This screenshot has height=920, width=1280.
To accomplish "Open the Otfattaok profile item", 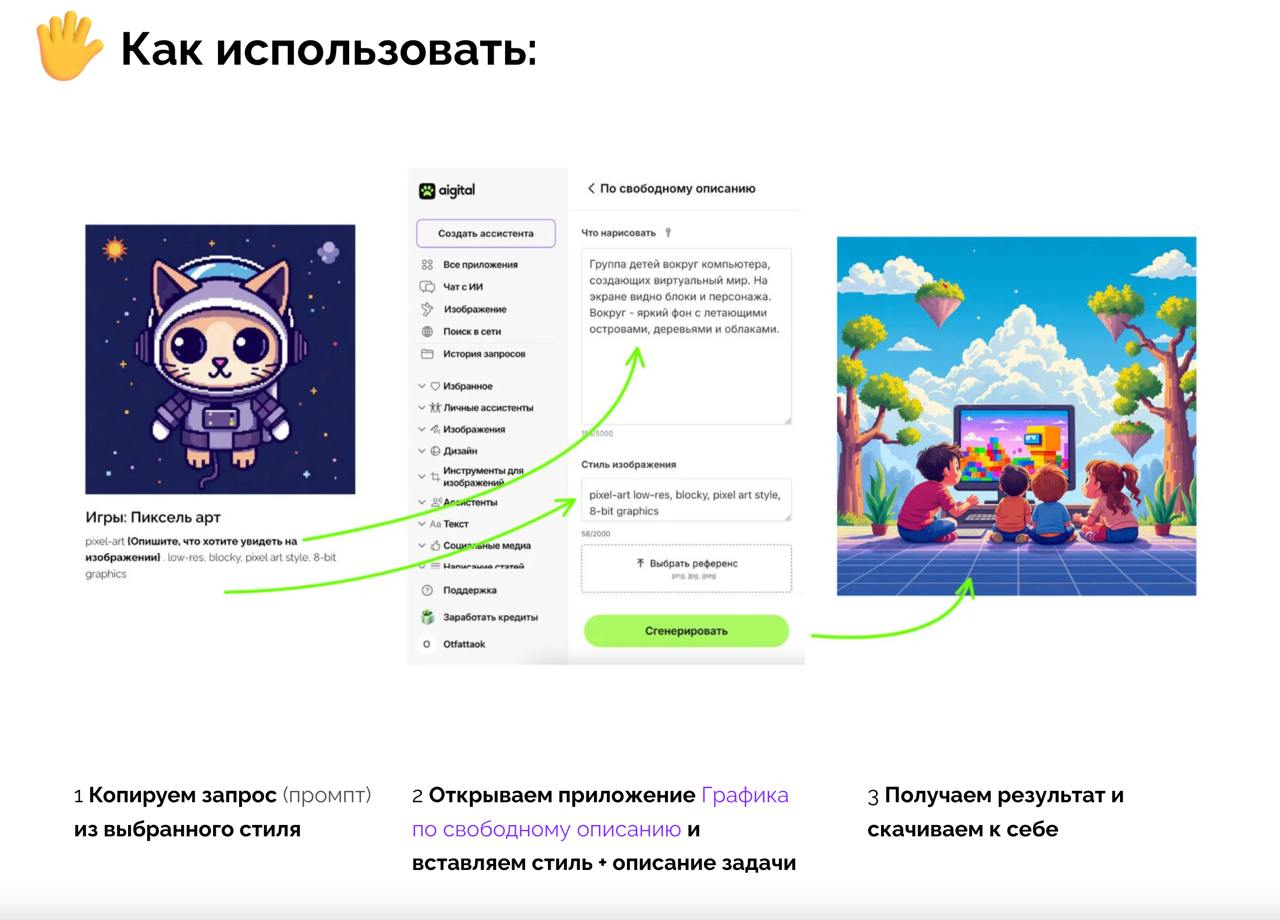I will point(454,644).
